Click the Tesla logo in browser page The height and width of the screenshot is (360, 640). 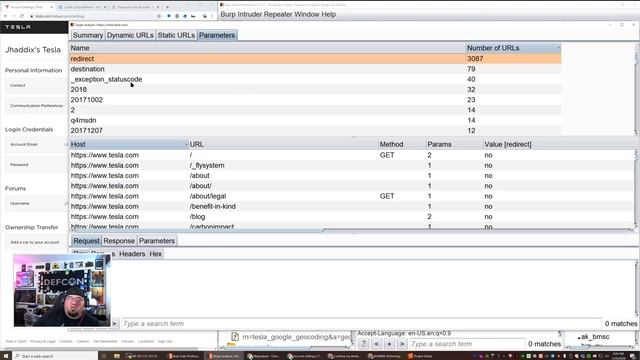tap(18, 27)
